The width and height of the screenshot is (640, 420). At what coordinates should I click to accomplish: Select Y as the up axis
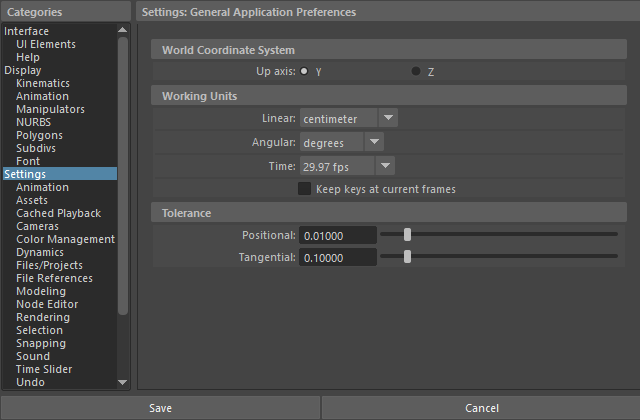tap(304, 71)
